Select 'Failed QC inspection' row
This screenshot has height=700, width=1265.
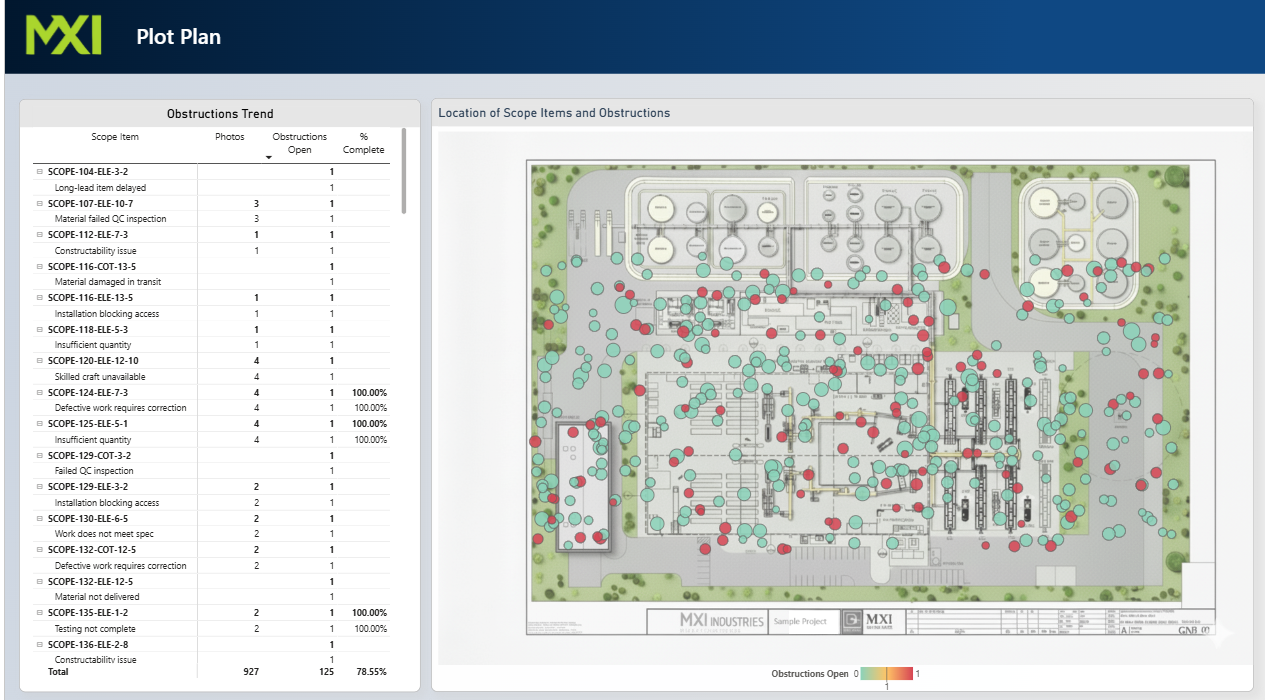click(211, 471)
